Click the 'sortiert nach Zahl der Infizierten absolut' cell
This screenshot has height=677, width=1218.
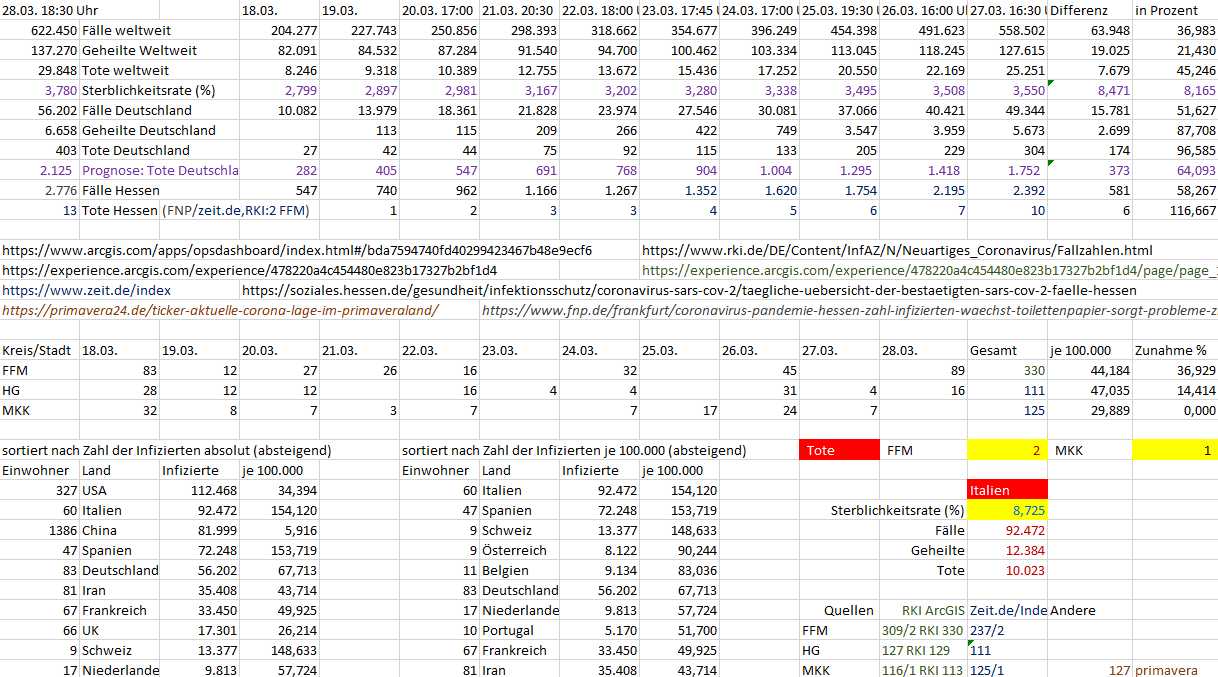166,450
